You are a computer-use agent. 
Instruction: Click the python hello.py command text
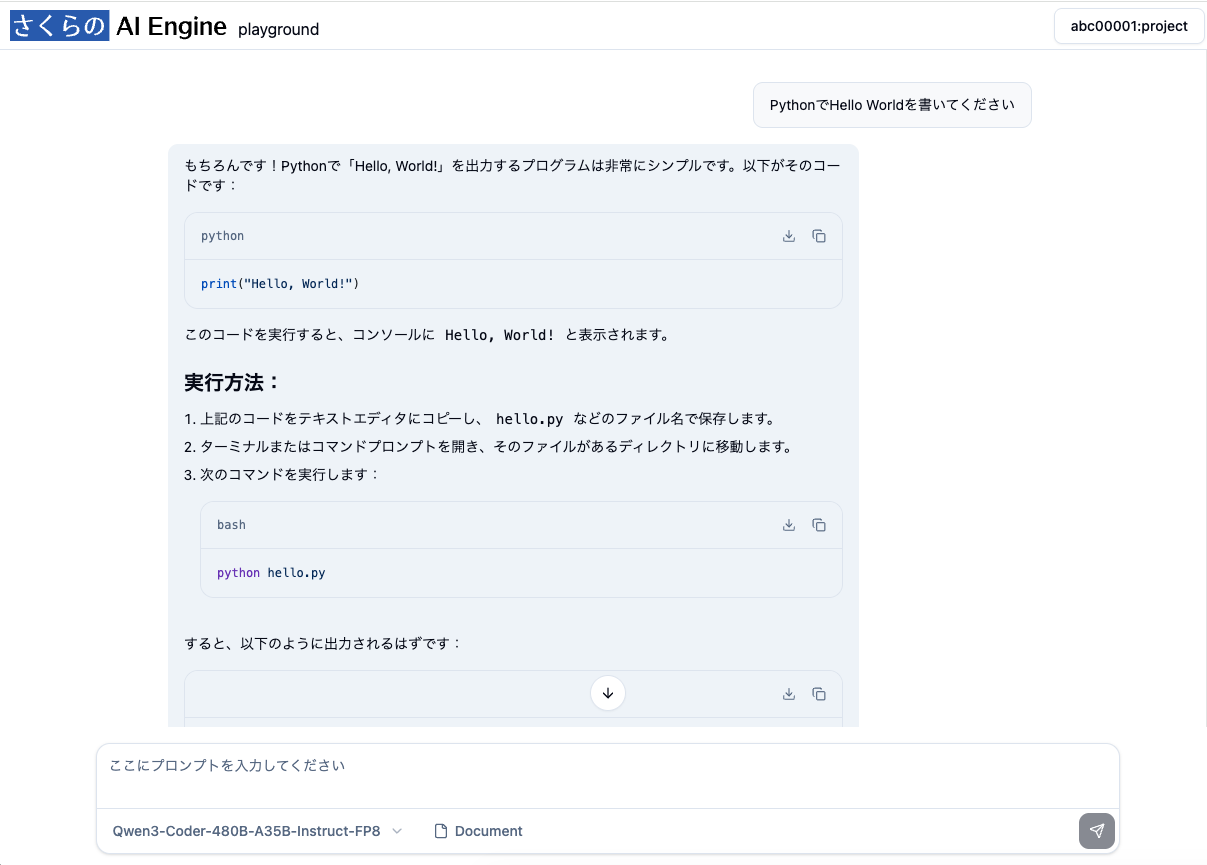pos(271,573)
